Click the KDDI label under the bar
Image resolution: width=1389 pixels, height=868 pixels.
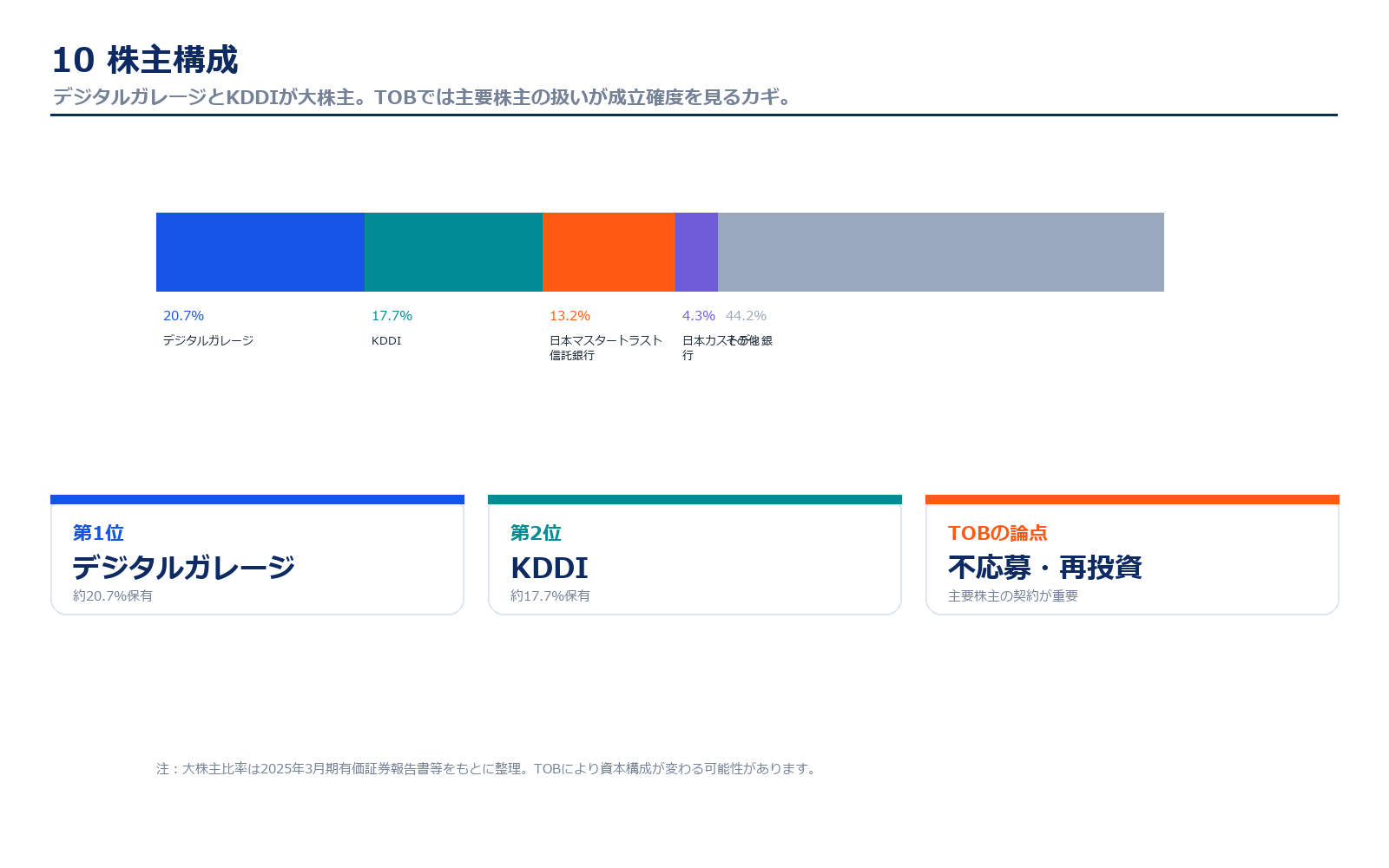coord(386,340)
